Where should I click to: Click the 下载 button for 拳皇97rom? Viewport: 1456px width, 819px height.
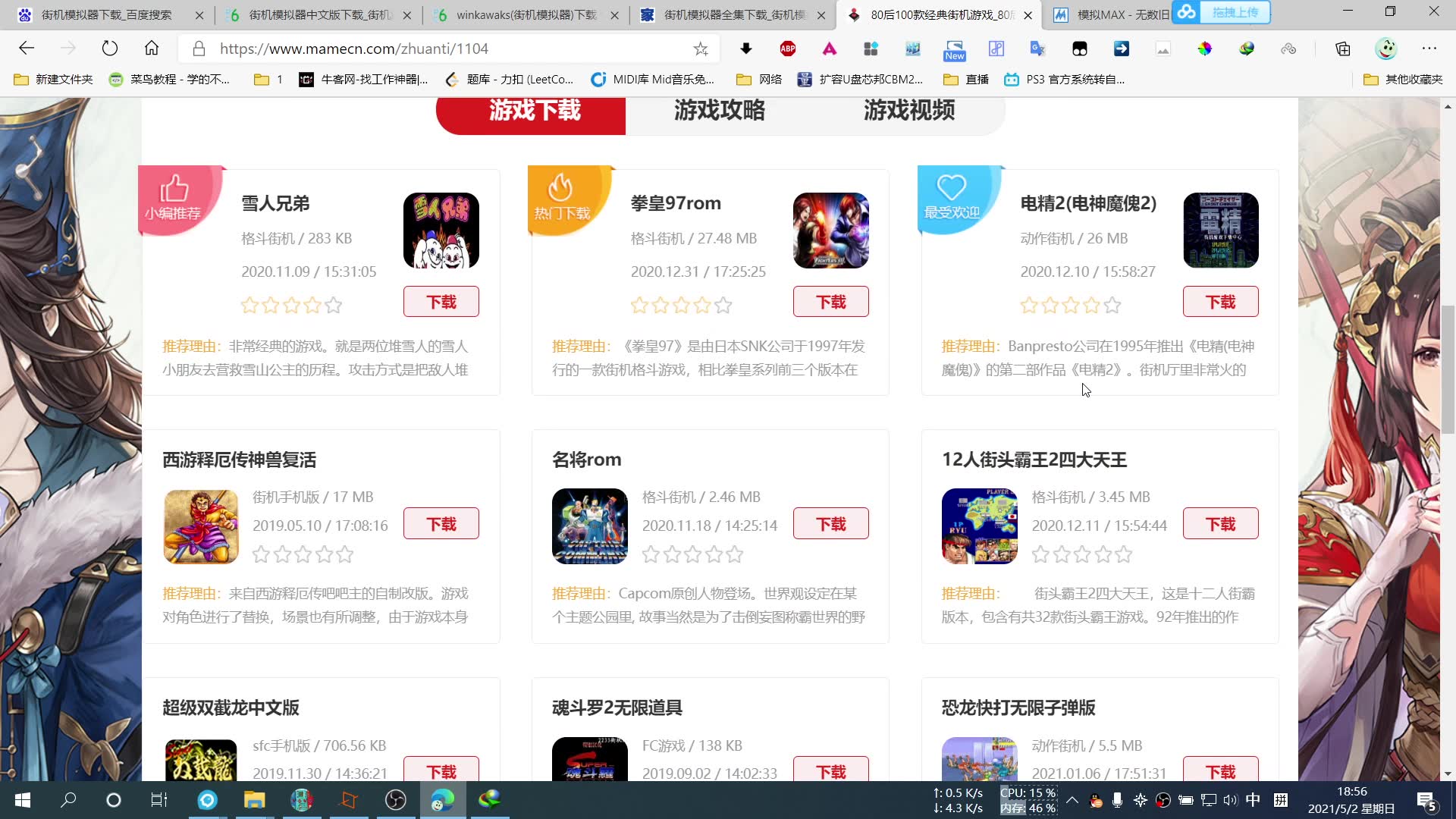click(x=831, y=301)
